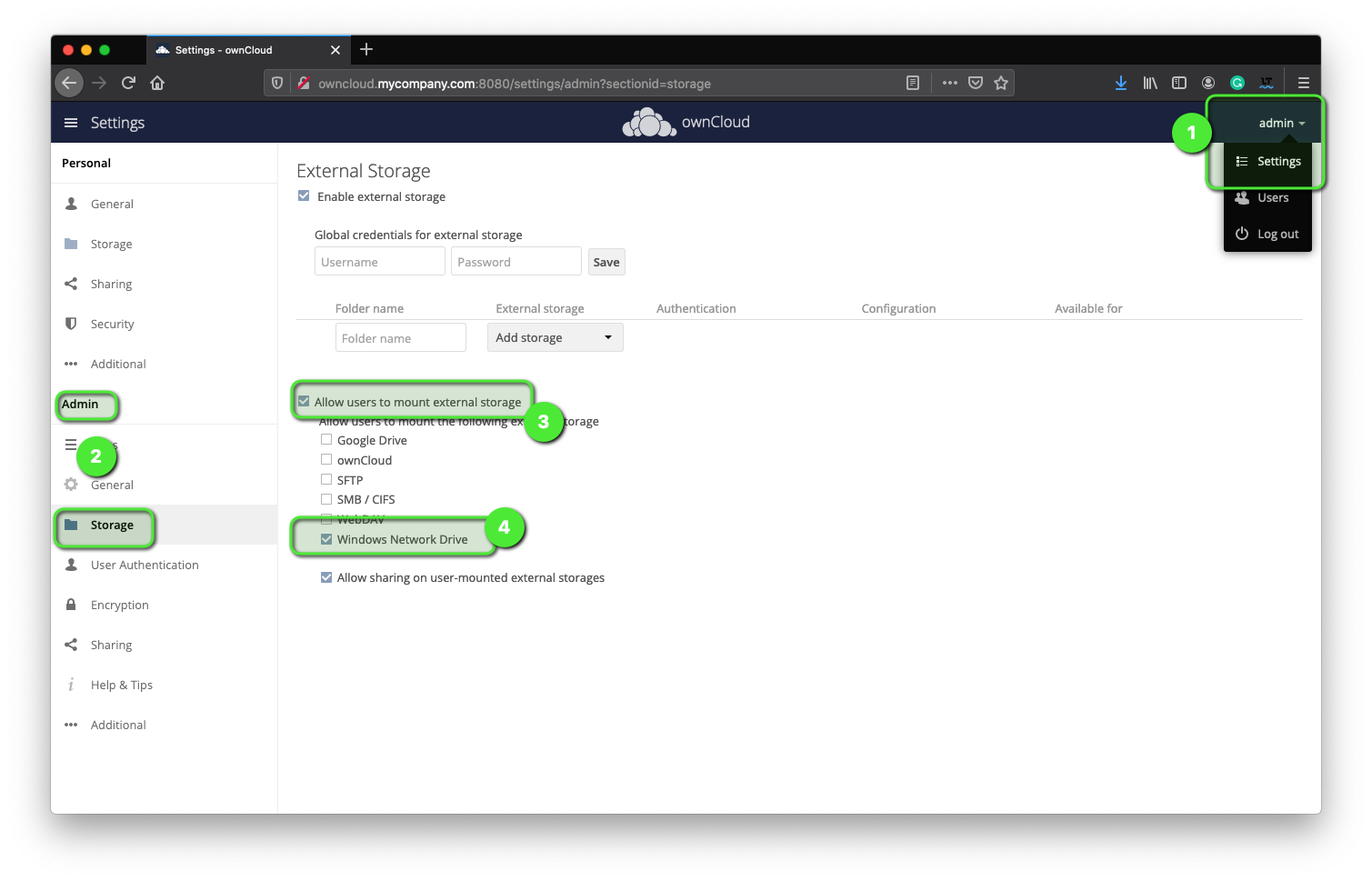Click the Folder name input field
Screen dimensions: 1372x881
click(400, 336)
